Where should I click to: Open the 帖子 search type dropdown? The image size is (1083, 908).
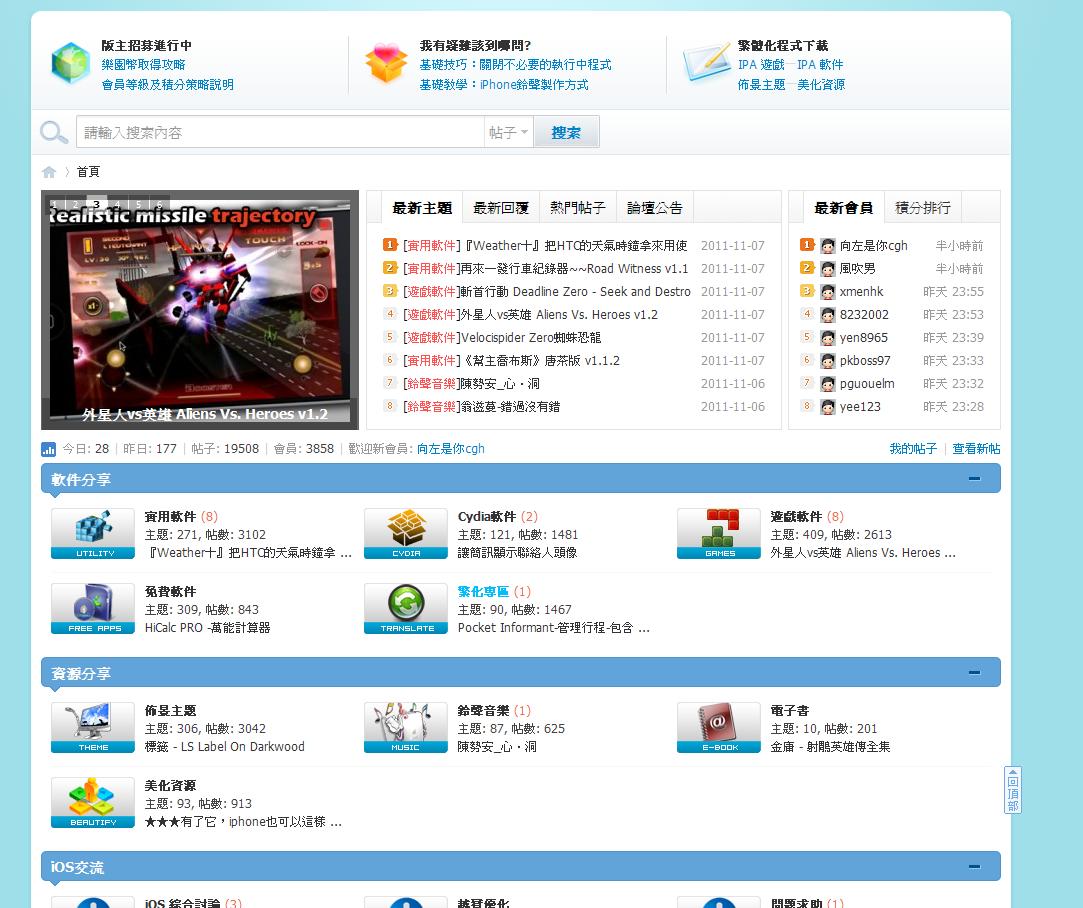508,132
